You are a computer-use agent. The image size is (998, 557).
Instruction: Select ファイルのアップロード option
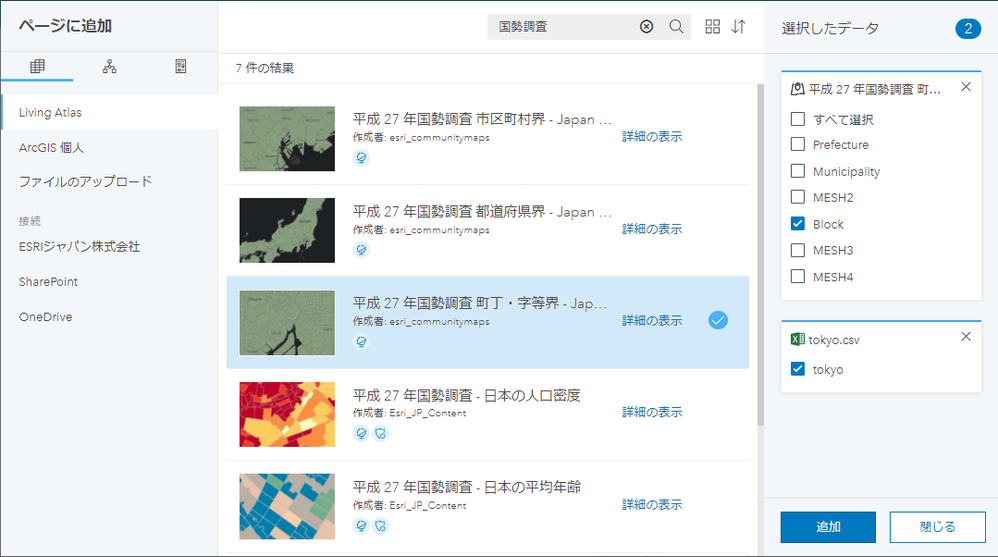tap(85, 181)
